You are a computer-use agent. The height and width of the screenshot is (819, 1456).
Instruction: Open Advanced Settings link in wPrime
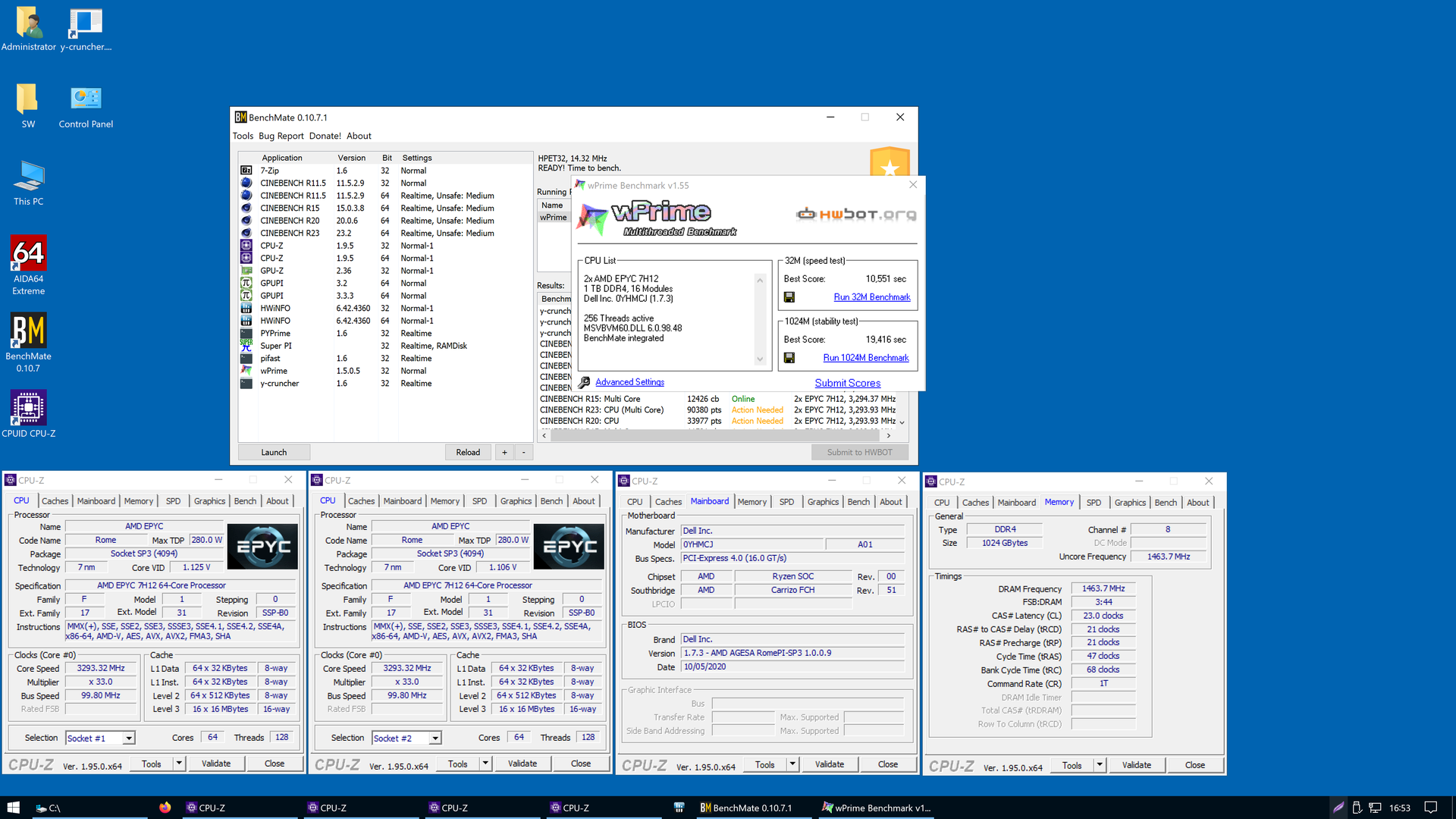(629, 382)
